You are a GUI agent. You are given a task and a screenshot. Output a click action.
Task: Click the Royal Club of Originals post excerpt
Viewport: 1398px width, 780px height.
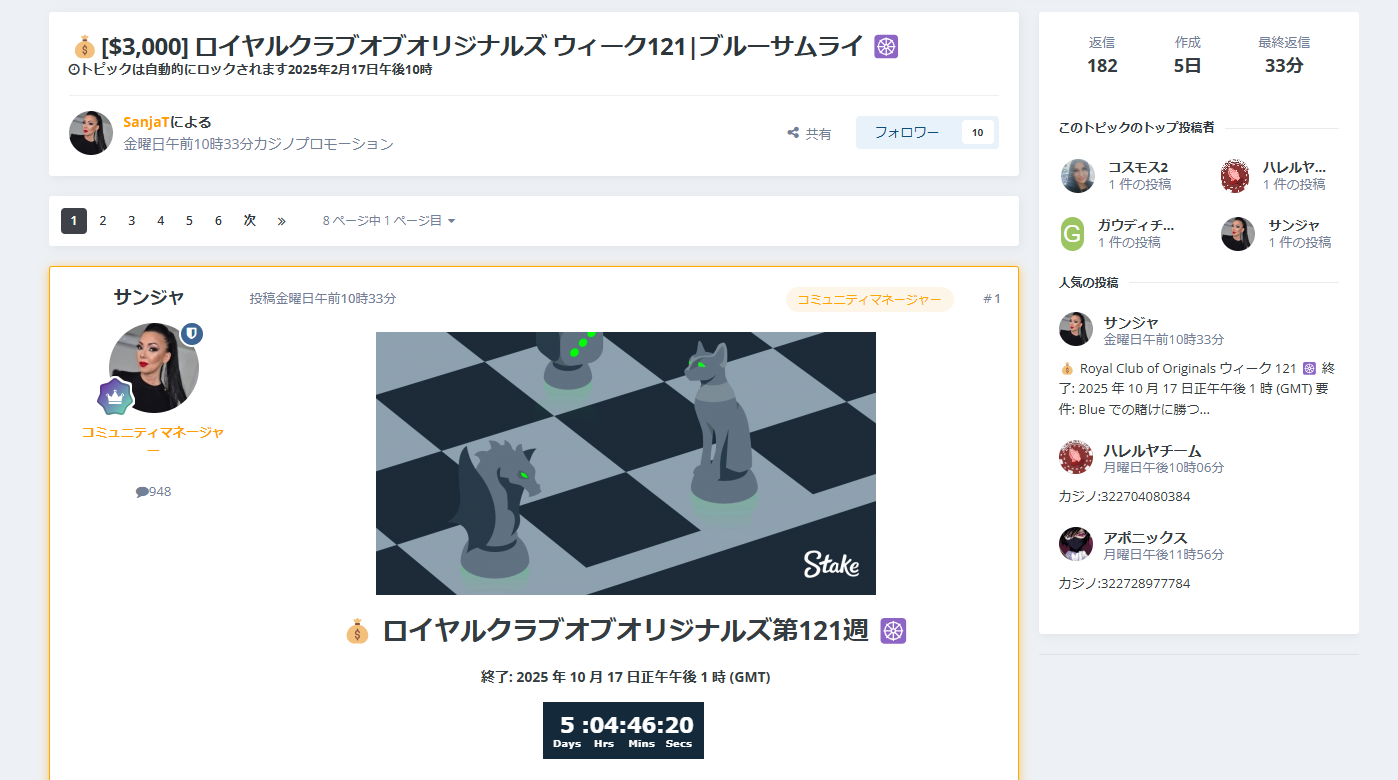coord(1195,389)
